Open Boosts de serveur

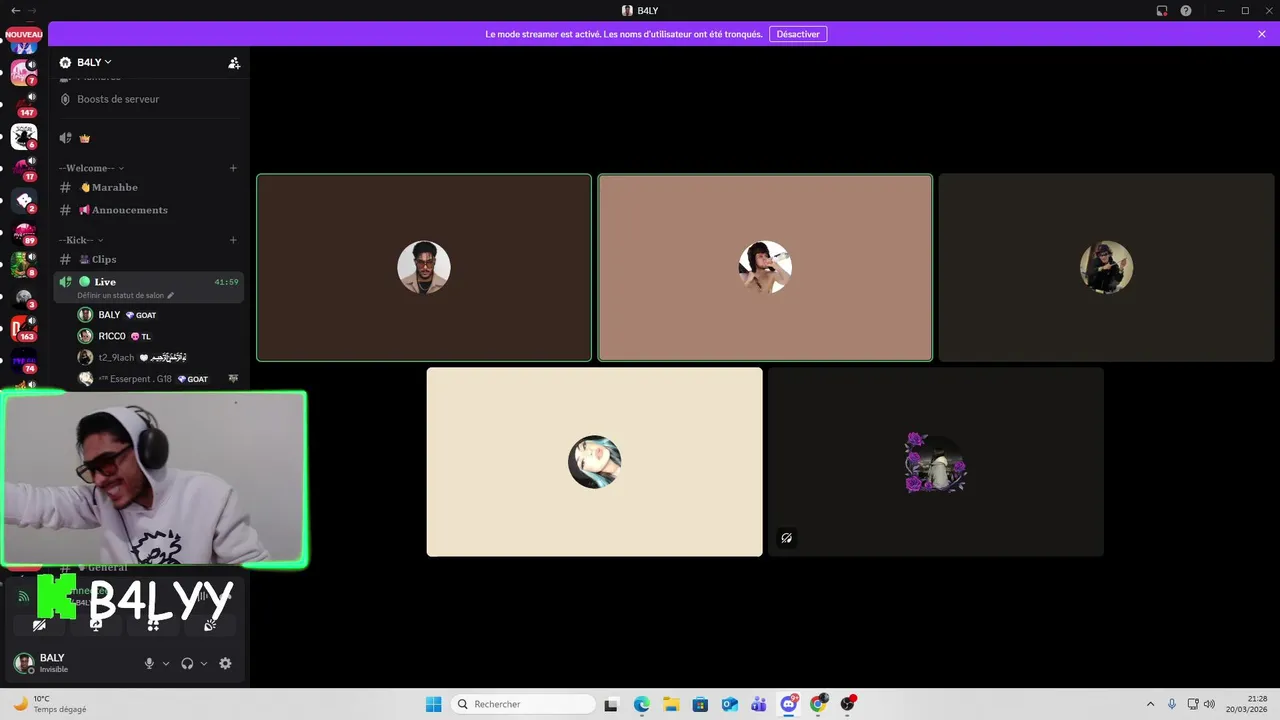(x=118, y=99)
